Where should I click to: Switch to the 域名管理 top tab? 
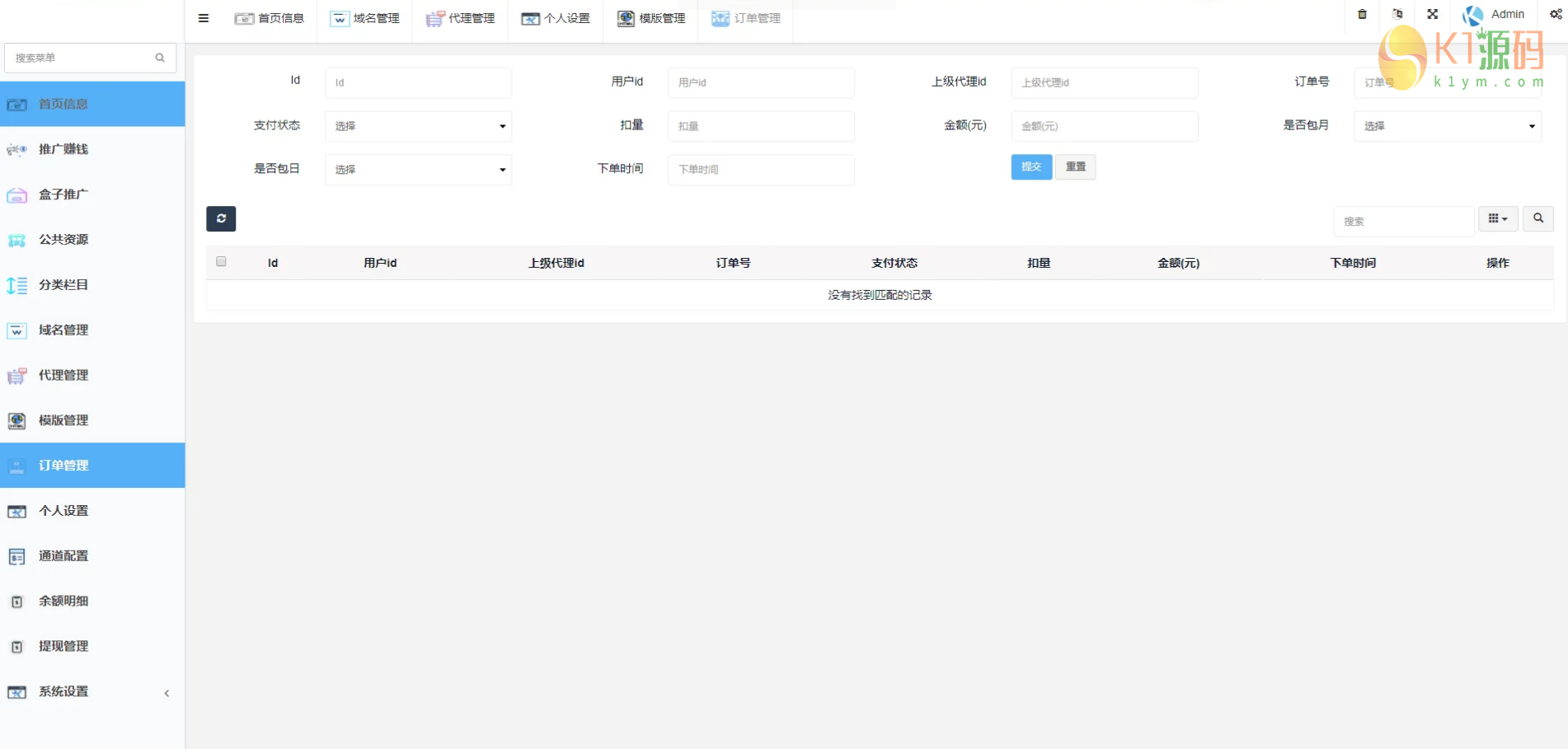click(364, 18)
